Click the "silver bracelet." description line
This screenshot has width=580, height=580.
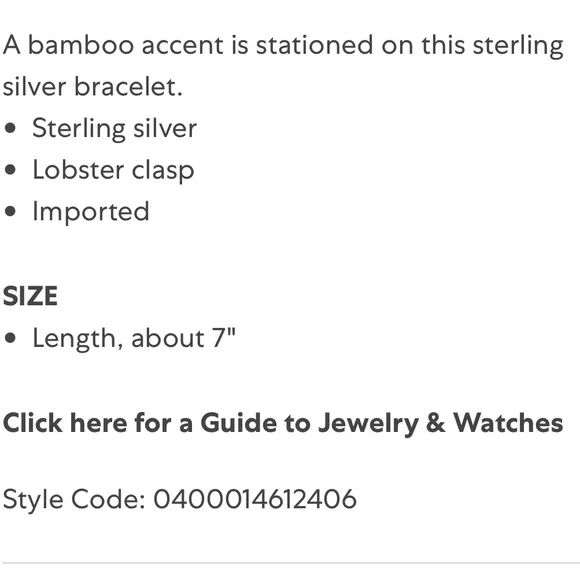93,87
